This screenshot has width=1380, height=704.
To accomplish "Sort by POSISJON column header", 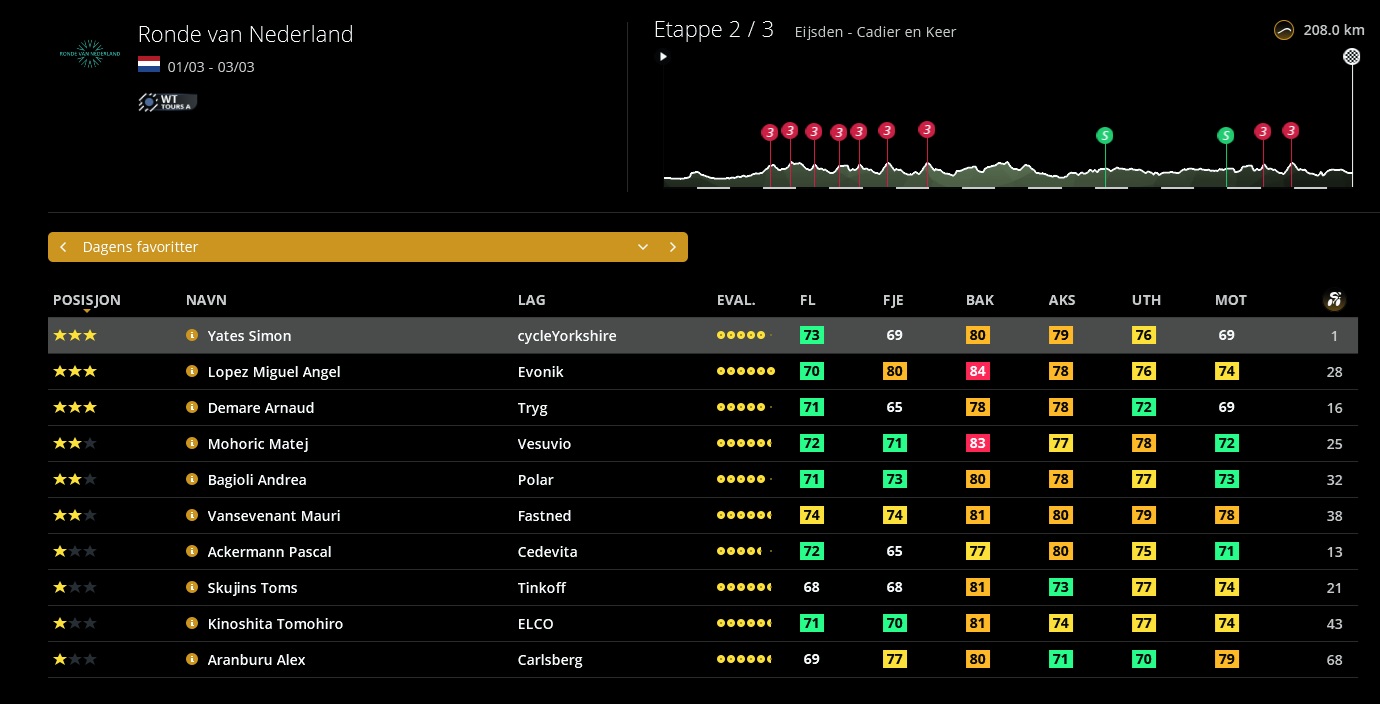I will [87, 300].
